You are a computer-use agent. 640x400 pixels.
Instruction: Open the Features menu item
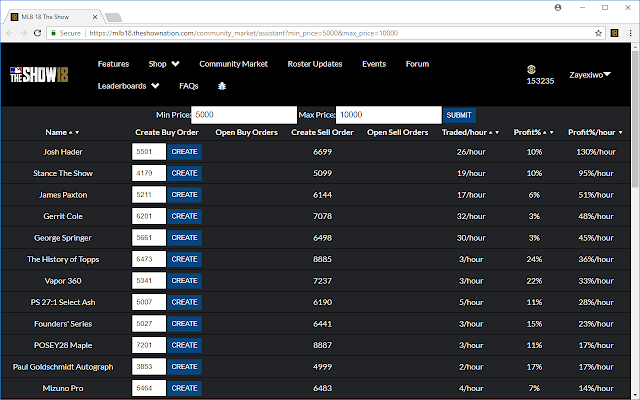(x=113, y=64)
